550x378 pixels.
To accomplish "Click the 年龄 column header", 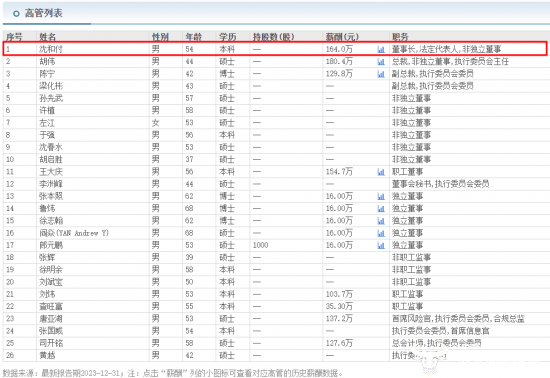I will (194, 37).
